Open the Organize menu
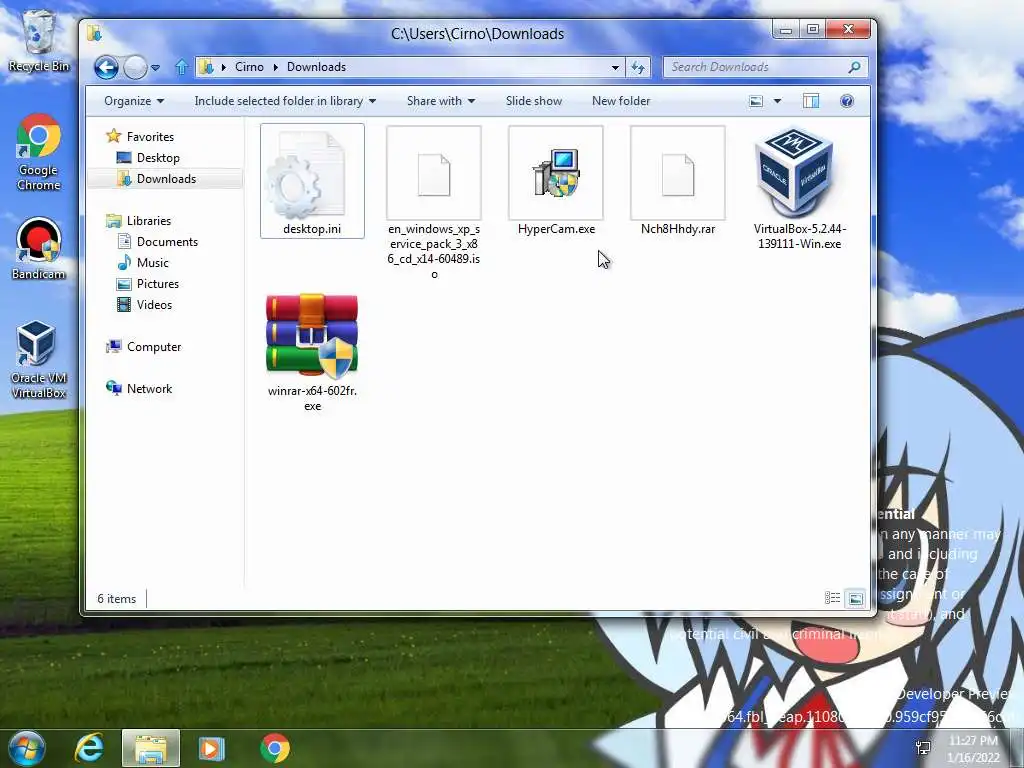 [134, 101]
